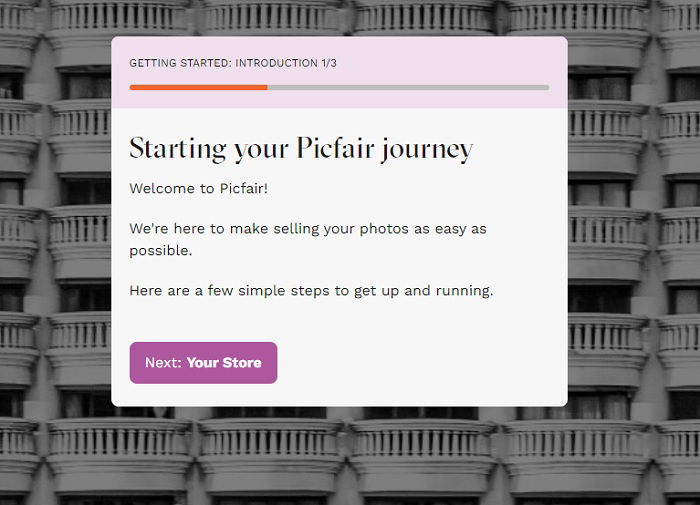Click the word Picfair in the heading
This screenshot has height=505, width=700.
(335, 148)
